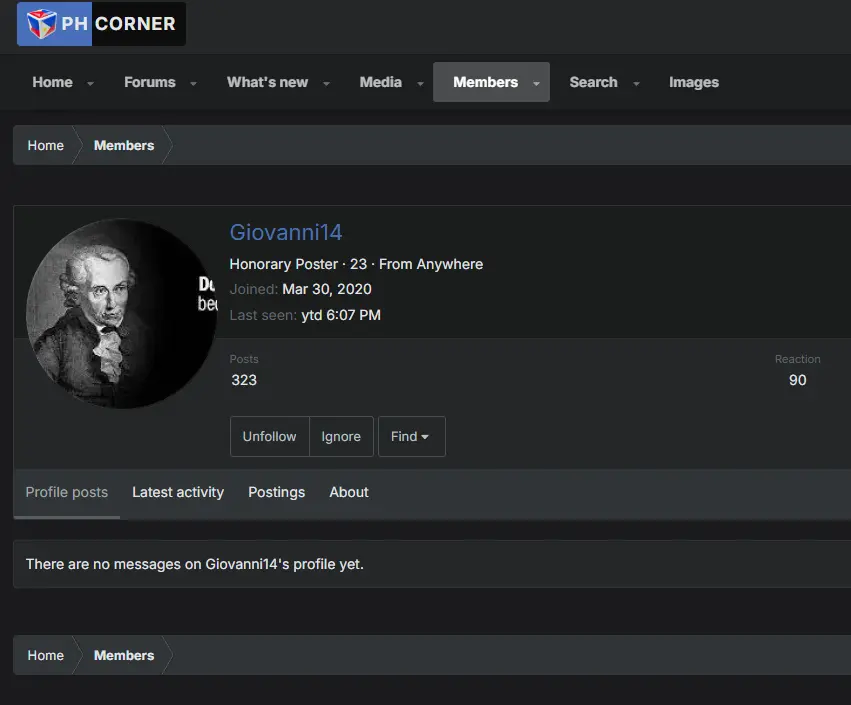Go to Members in top breadcrumb
Image resolution: width=851 pixels, height=705 pixels.
[x=124, y=145]
